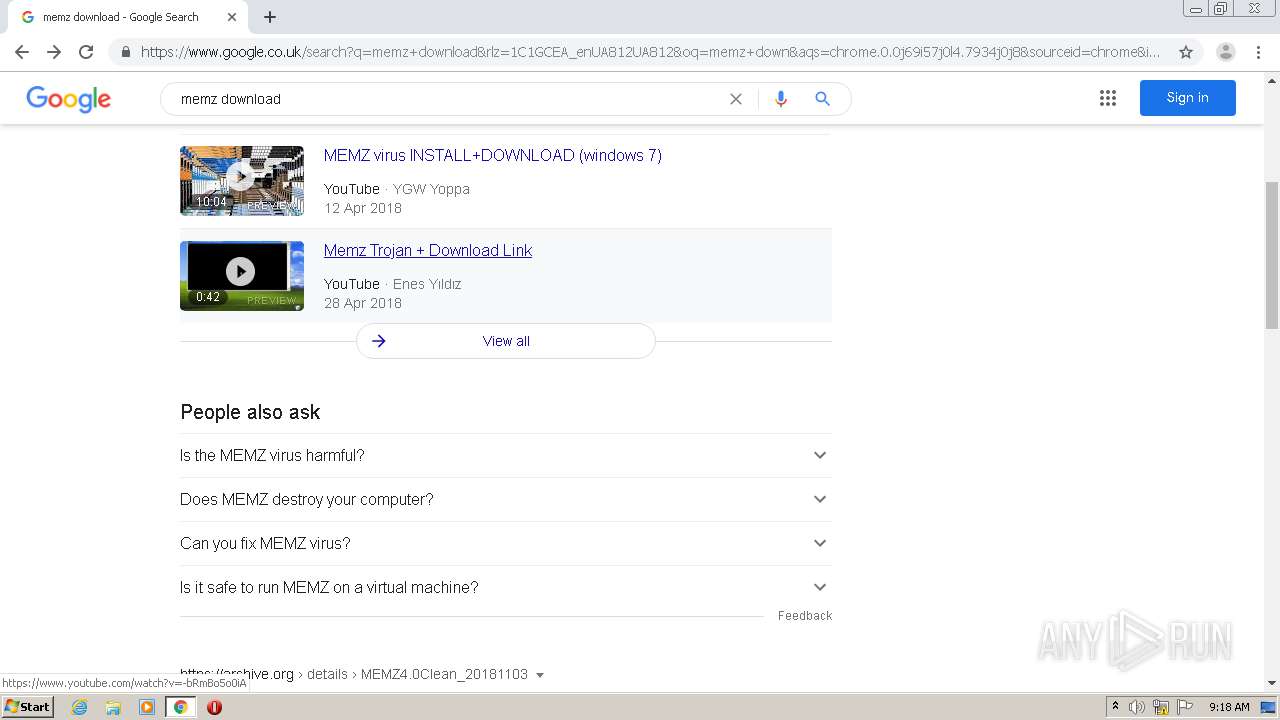Show hidden system tray icons
Screen dimensions: 1280x720
click(1115, 707)
